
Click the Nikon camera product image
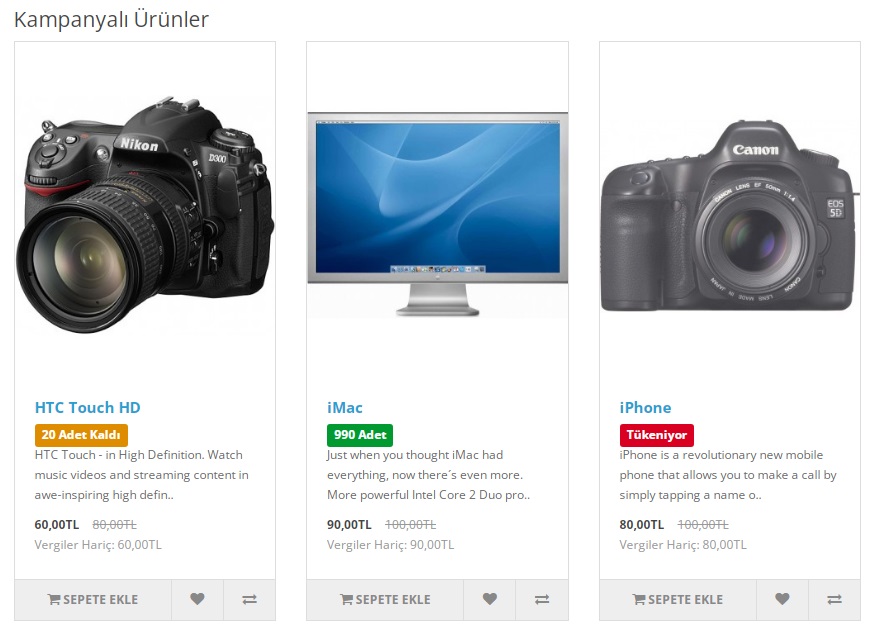(145, 214)
